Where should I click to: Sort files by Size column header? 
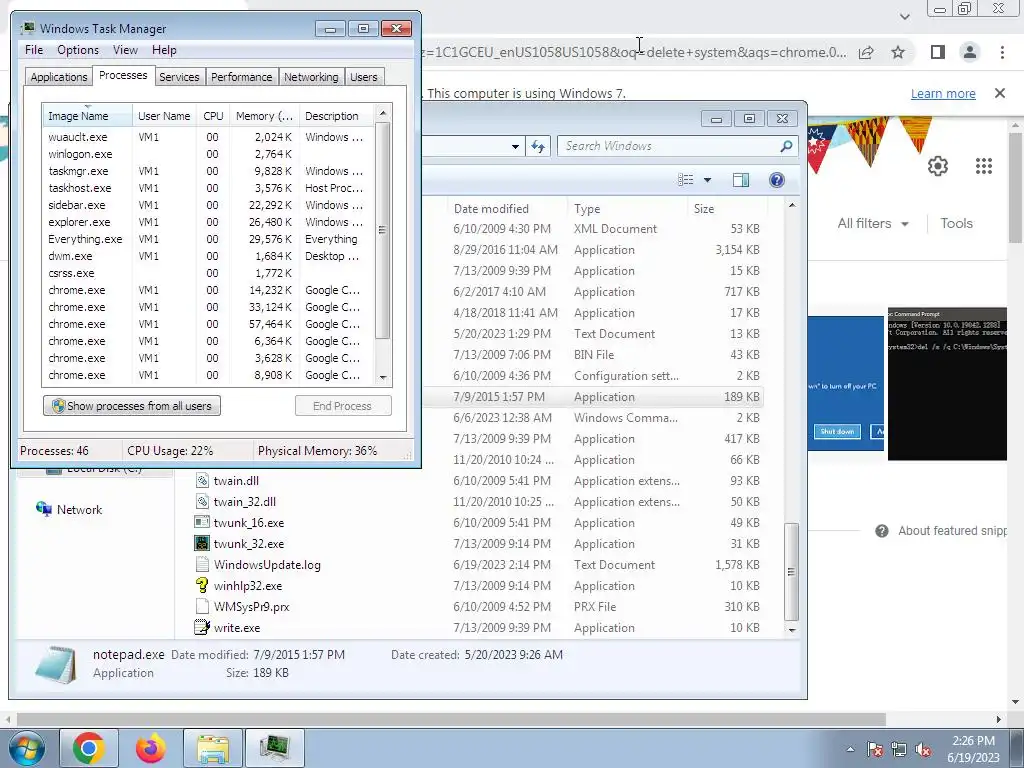pyautogui.click(x=726, y=208)
